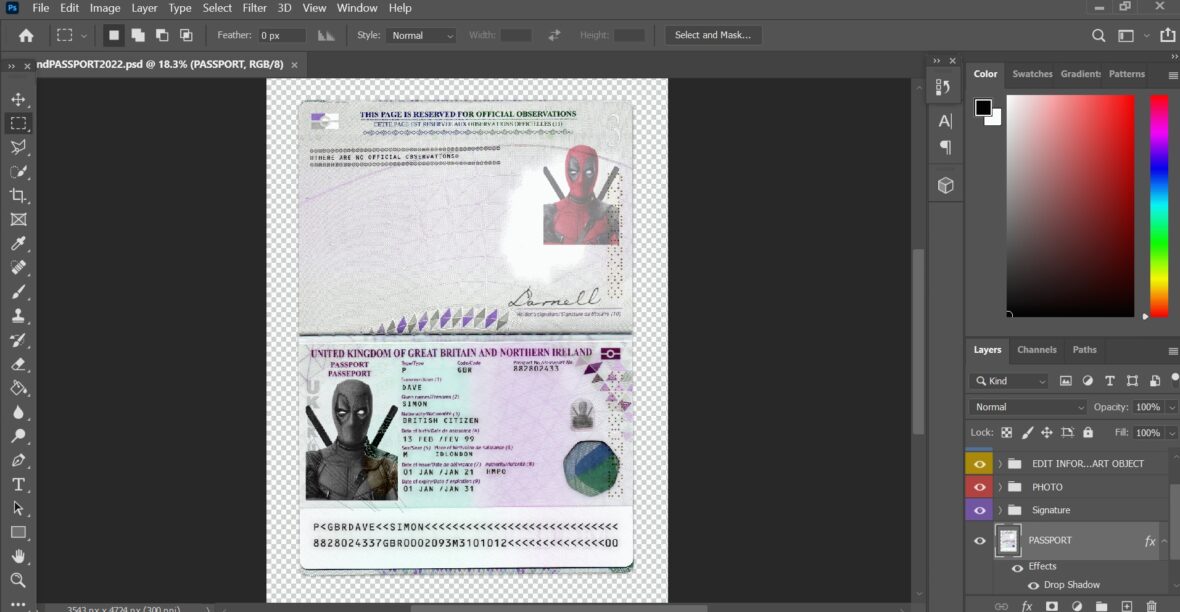Screen dimensions: 1180x612
Task: Select the Zoom tool
Action: 18,580
